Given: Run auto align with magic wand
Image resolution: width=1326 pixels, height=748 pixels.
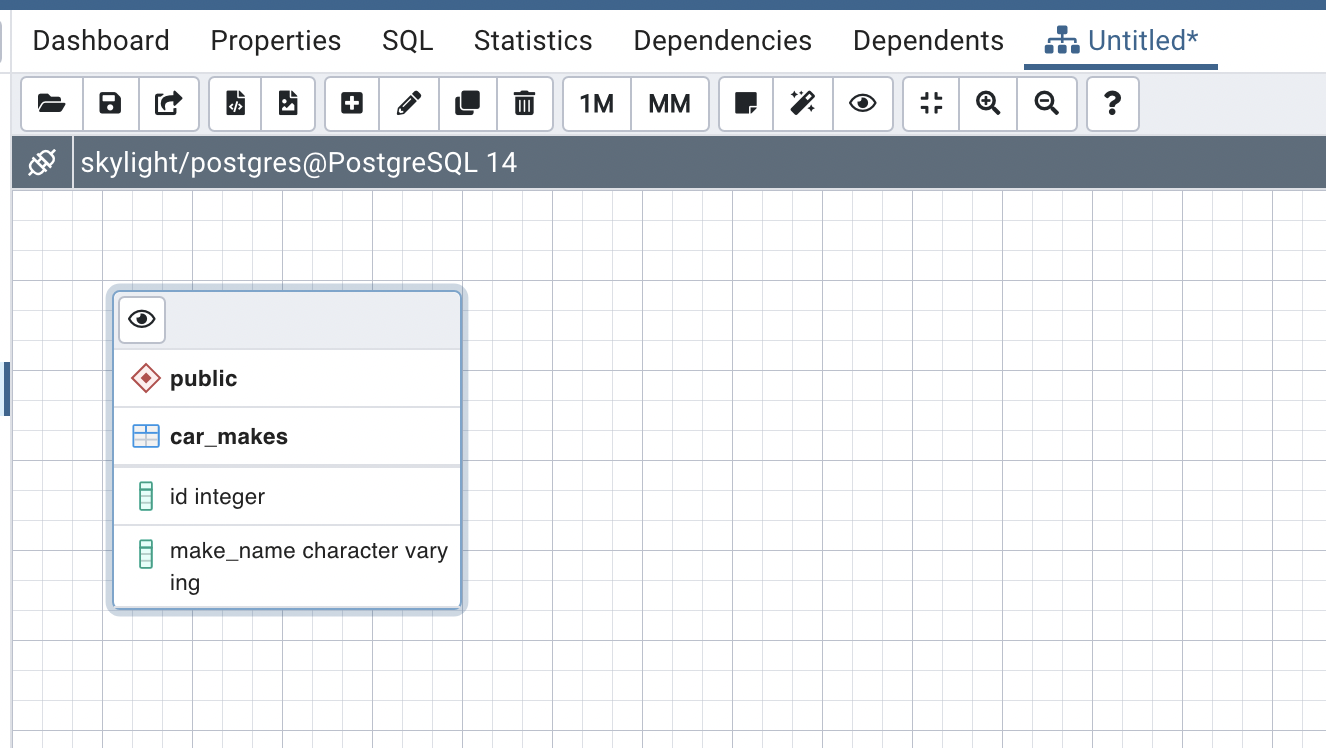Looking at the screenshot, I should [803, 103].
